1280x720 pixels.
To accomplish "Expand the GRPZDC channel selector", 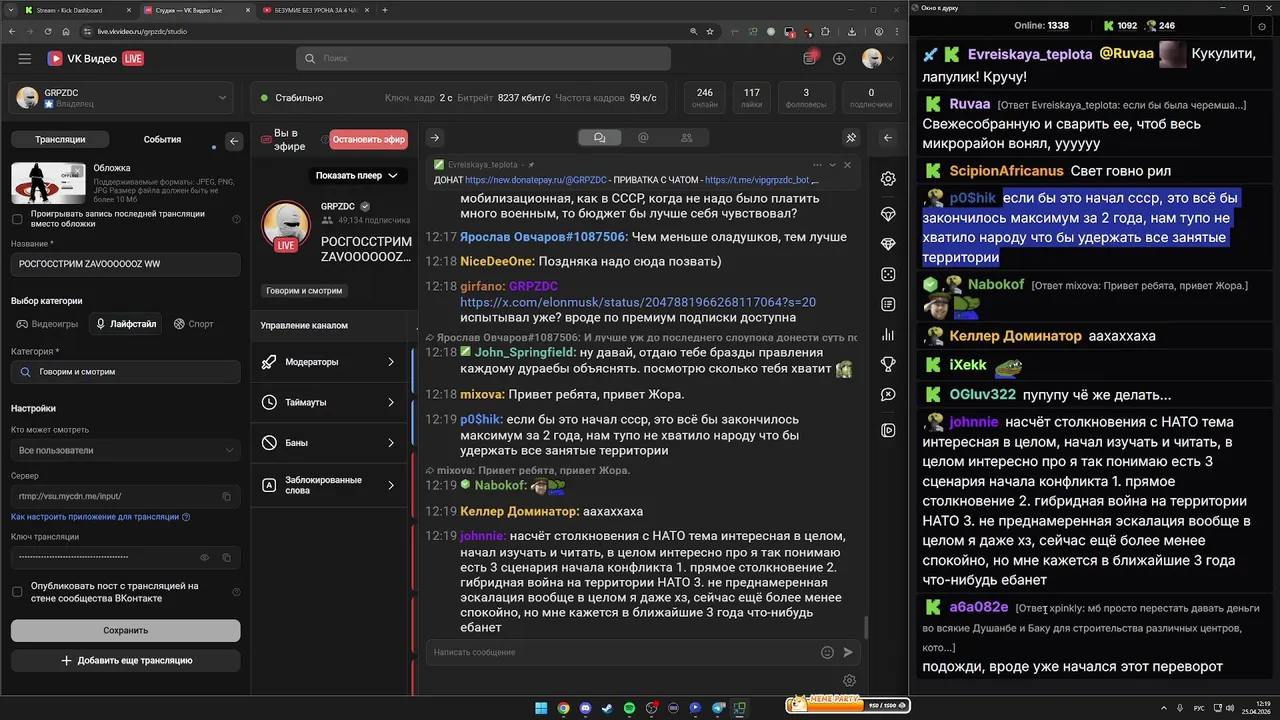I will coord(120,98).
